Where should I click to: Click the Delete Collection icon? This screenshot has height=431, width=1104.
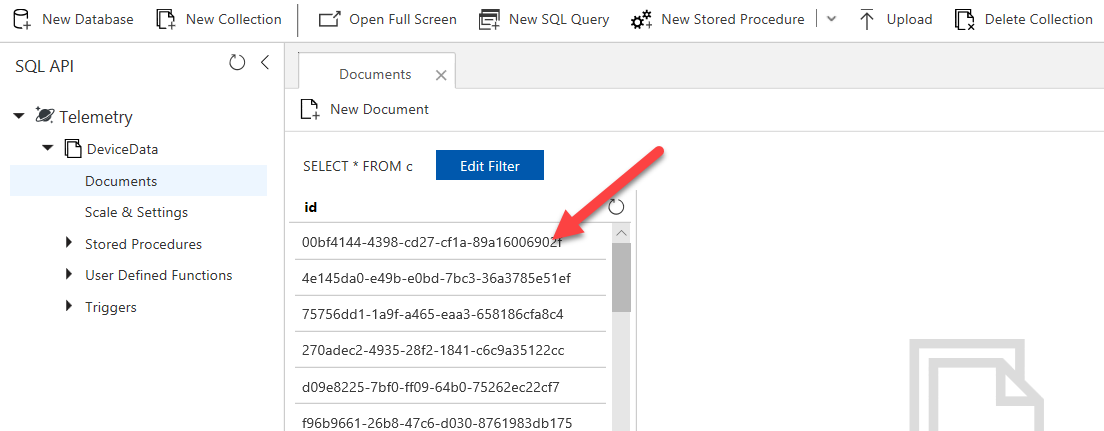pyautogui.click(x=965, y=19)
